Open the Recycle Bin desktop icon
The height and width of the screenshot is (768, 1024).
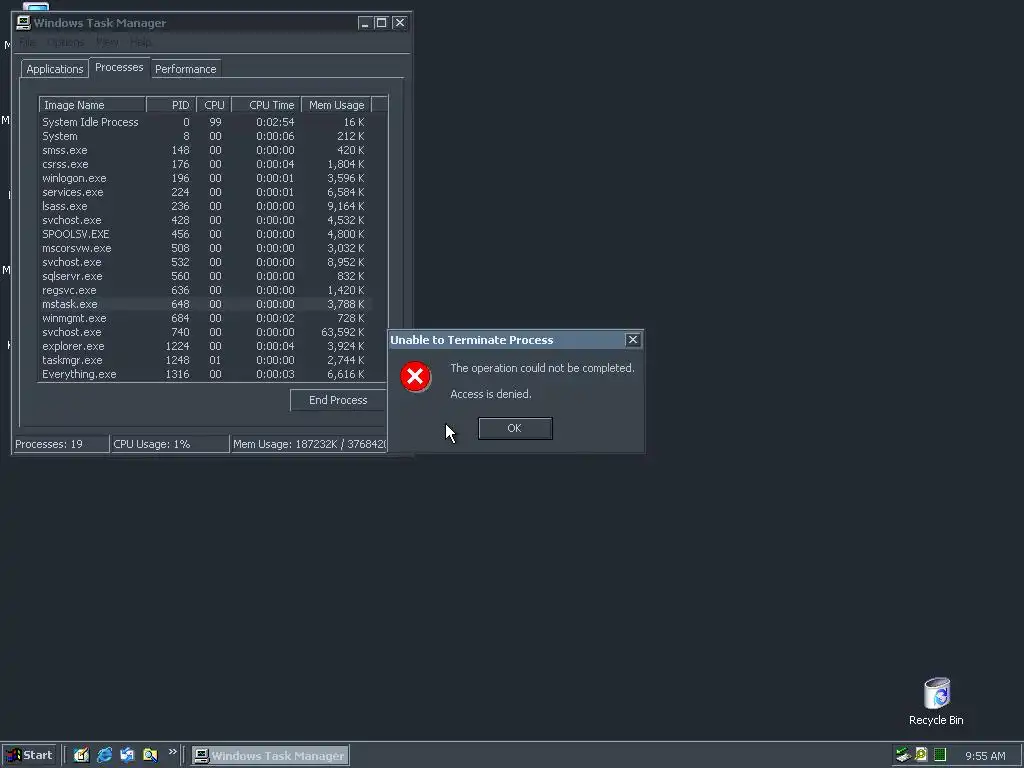[936, 701]
